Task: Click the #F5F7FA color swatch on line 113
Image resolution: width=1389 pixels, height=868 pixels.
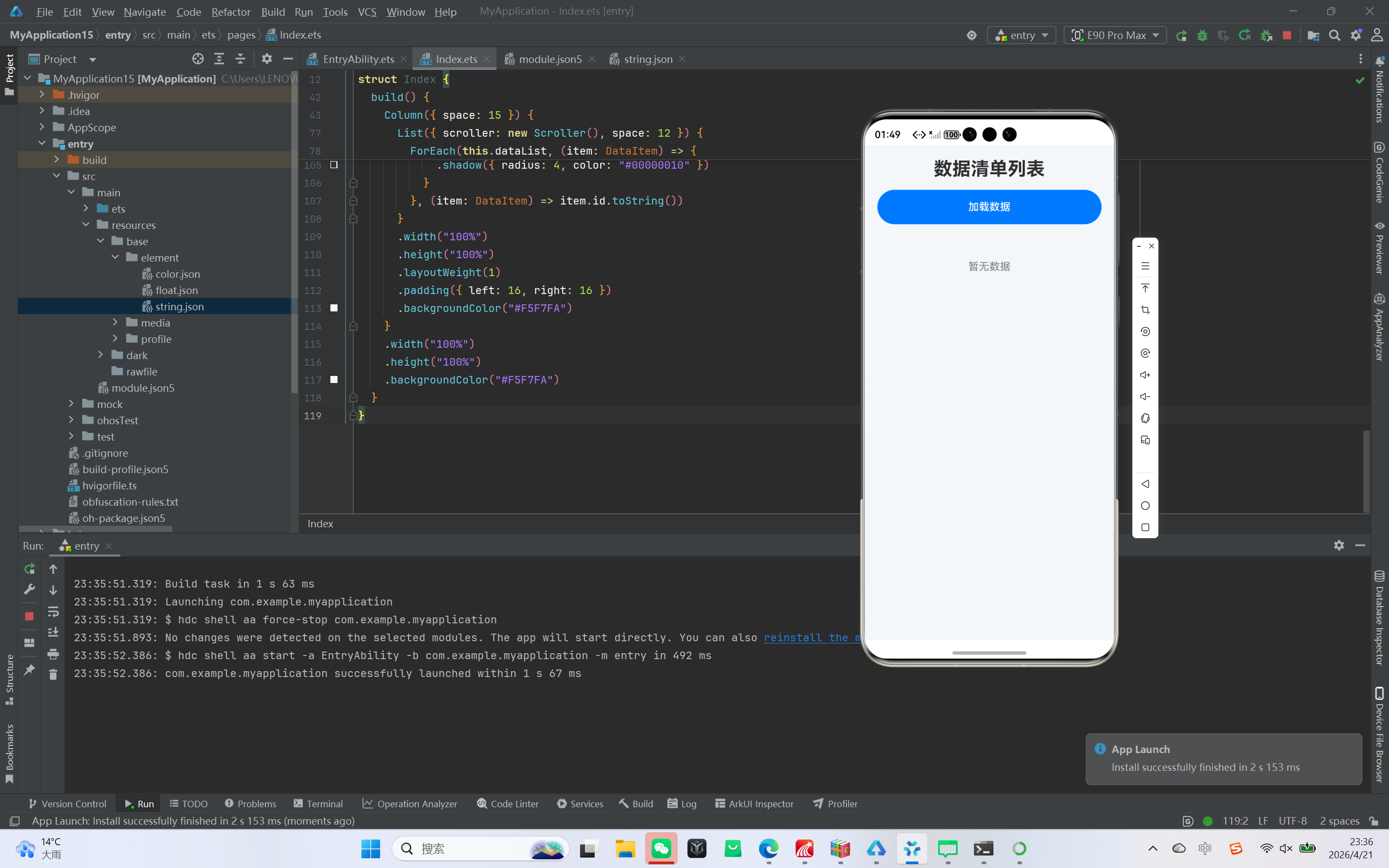Action: point(334,308)
